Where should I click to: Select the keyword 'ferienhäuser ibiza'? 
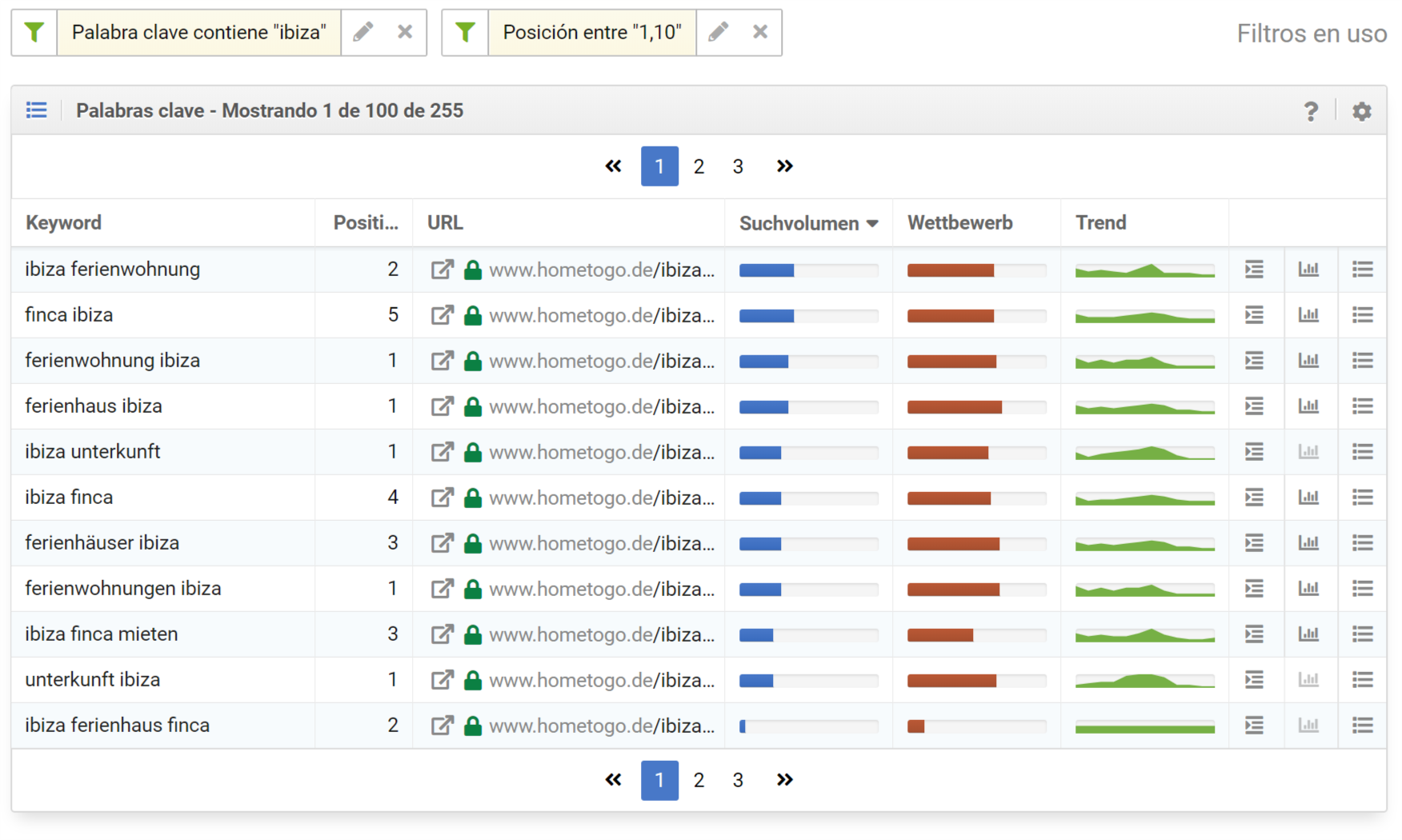pyautogui.click(x=102, y=543)
